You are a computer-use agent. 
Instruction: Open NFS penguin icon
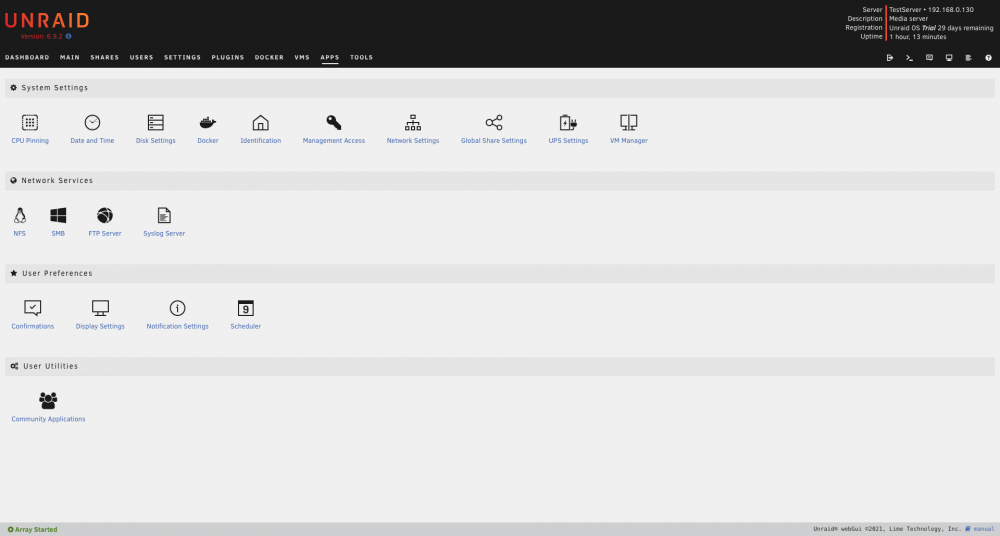pos(20,216)
